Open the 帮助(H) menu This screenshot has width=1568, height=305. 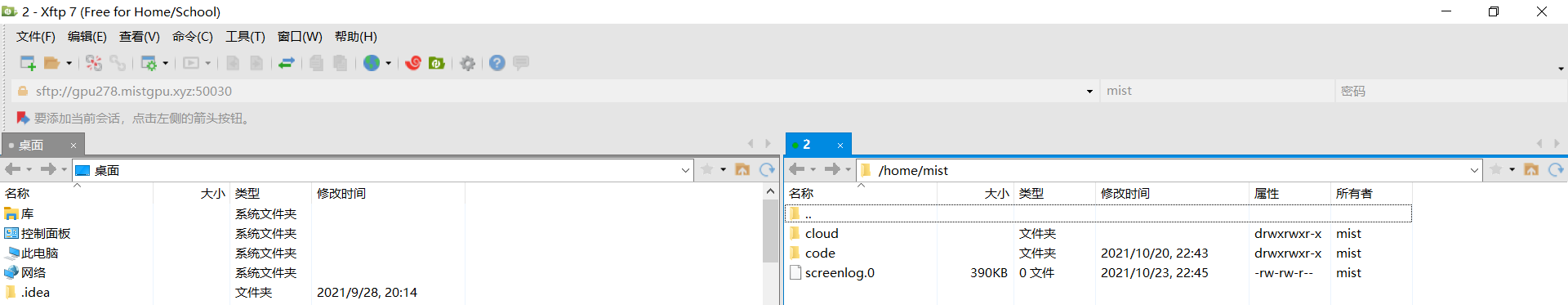[x=356, y=37]
